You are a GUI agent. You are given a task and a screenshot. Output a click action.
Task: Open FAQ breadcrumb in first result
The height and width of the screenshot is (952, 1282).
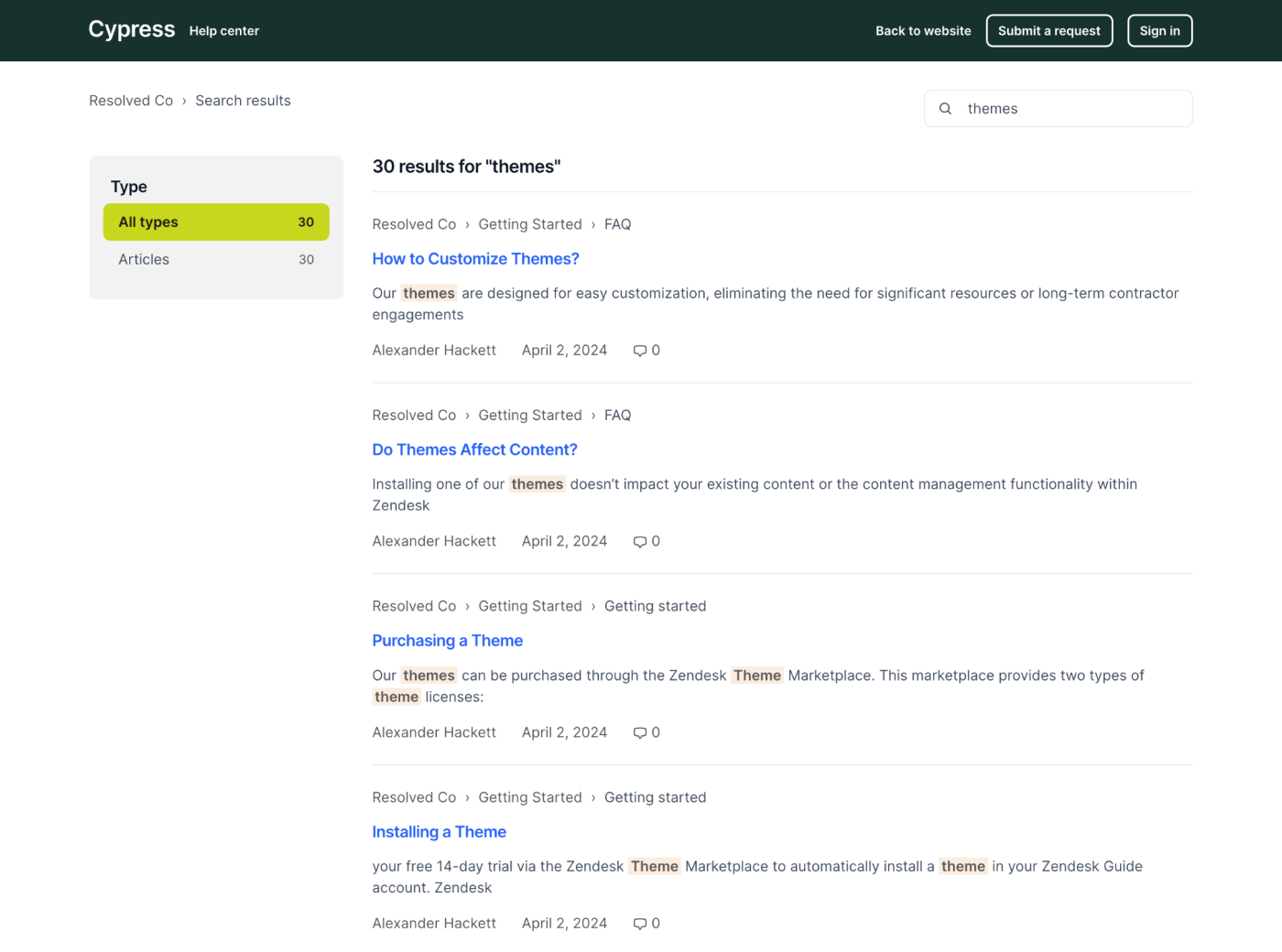[617, 224]
